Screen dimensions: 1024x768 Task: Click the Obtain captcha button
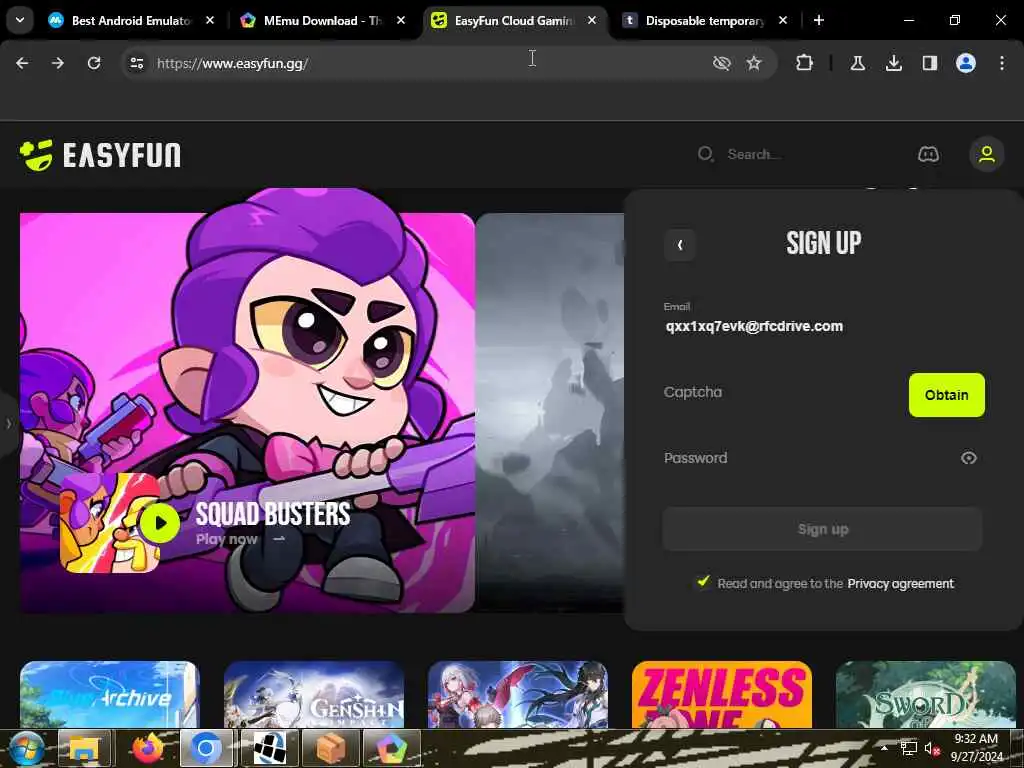(946, 395)
